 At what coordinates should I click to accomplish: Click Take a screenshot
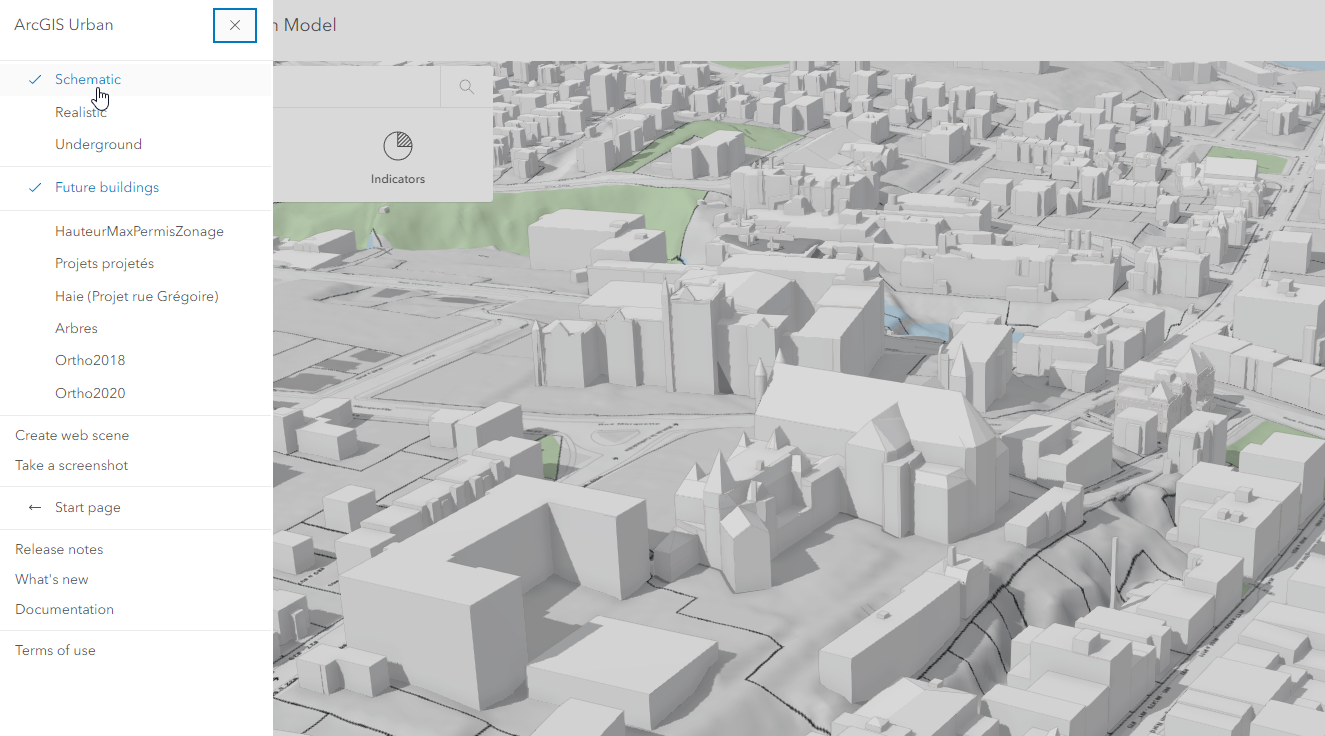coord(70,465)
